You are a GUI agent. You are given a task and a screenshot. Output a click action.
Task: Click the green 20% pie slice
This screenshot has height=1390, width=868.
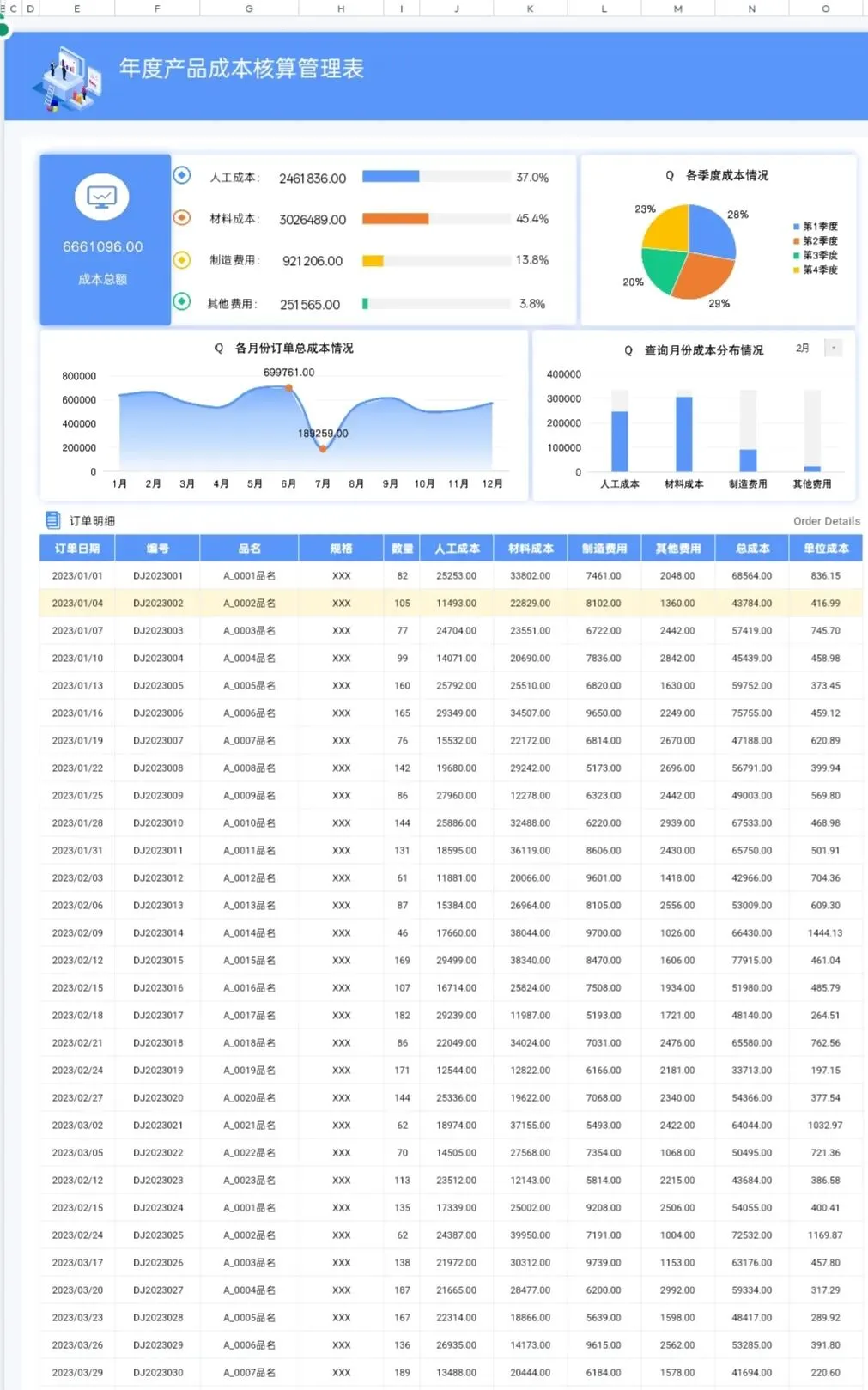coord(664,269)
